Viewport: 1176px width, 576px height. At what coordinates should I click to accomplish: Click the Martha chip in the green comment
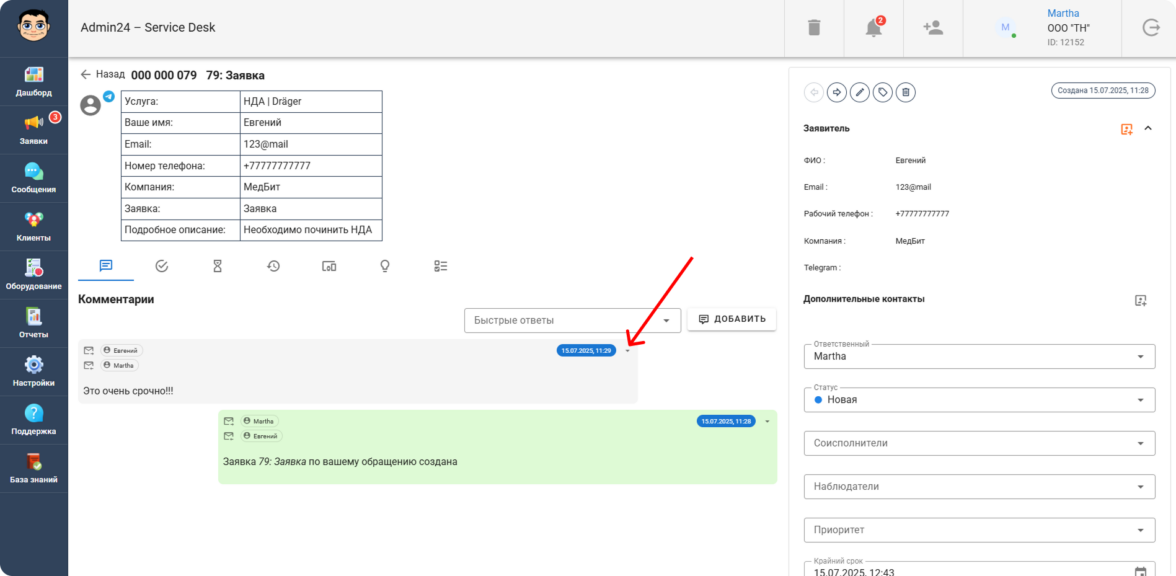click(259, 422)
